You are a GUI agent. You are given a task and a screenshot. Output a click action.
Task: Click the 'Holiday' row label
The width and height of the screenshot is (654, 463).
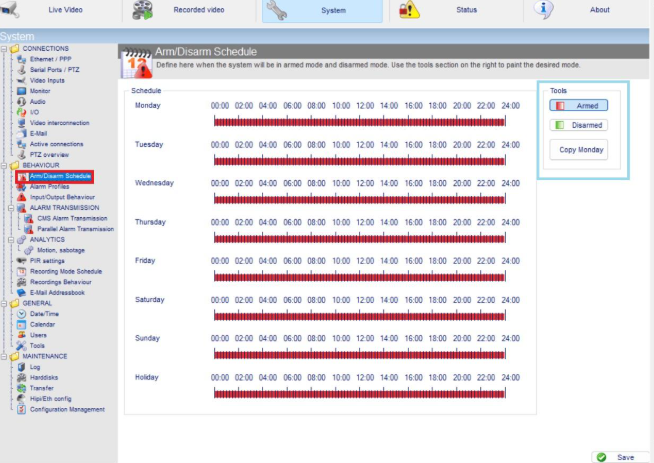pos(146,377)
